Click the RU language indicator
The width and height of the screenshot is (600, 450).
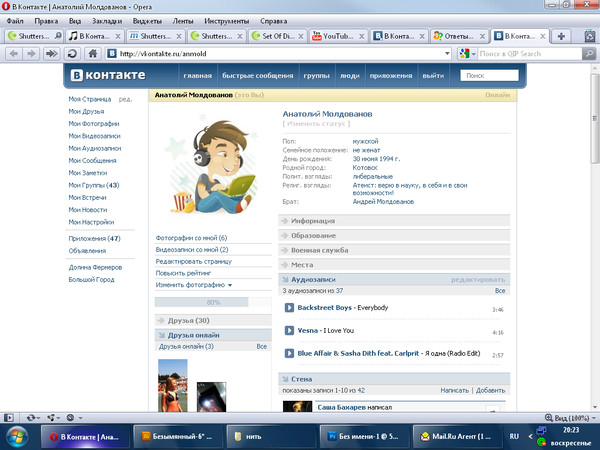[x=514, y=436]
